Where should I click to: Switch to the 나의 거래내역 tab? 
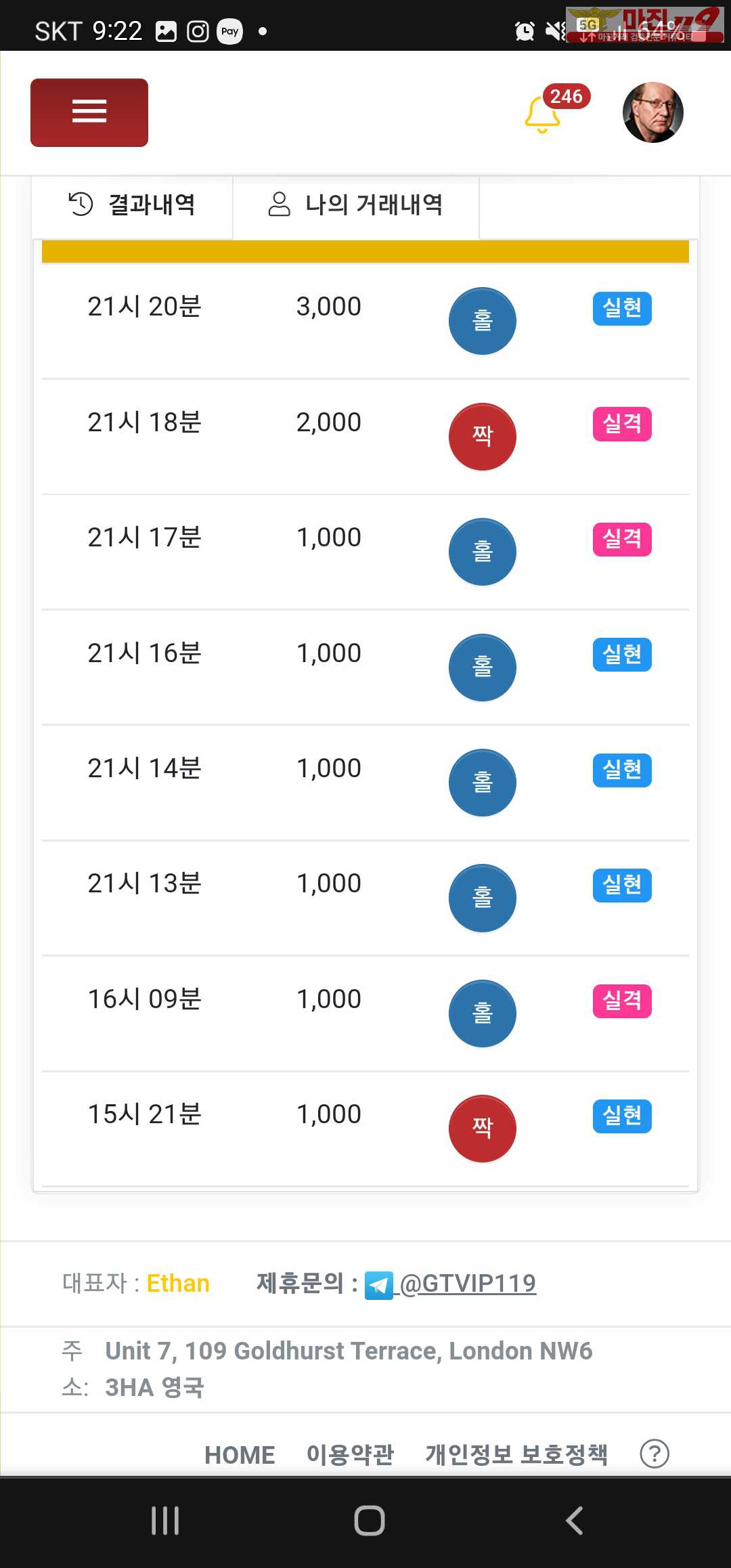356,204
